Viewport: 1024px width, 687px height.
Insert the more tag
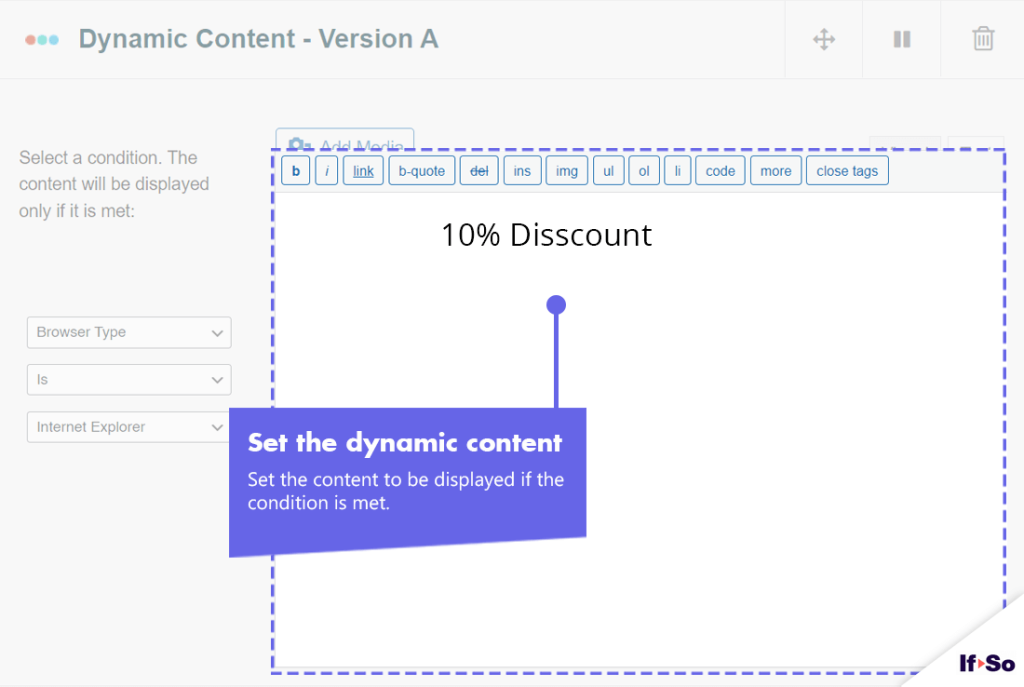776,171
